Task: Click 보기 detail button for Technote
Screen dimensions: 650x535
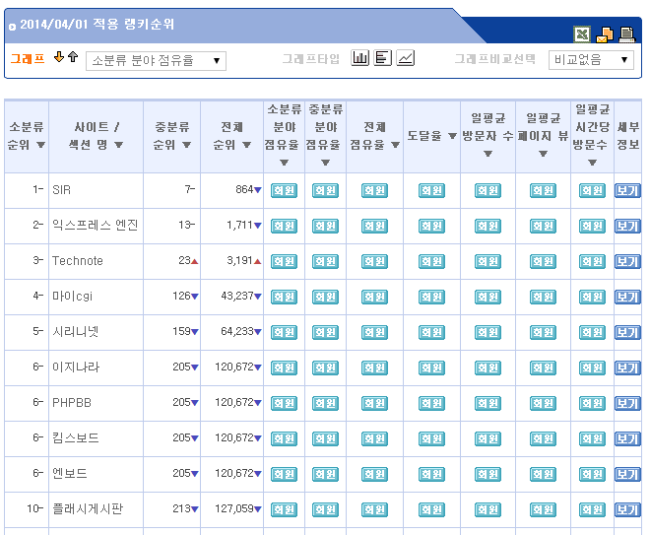Action: click(627, 261)
